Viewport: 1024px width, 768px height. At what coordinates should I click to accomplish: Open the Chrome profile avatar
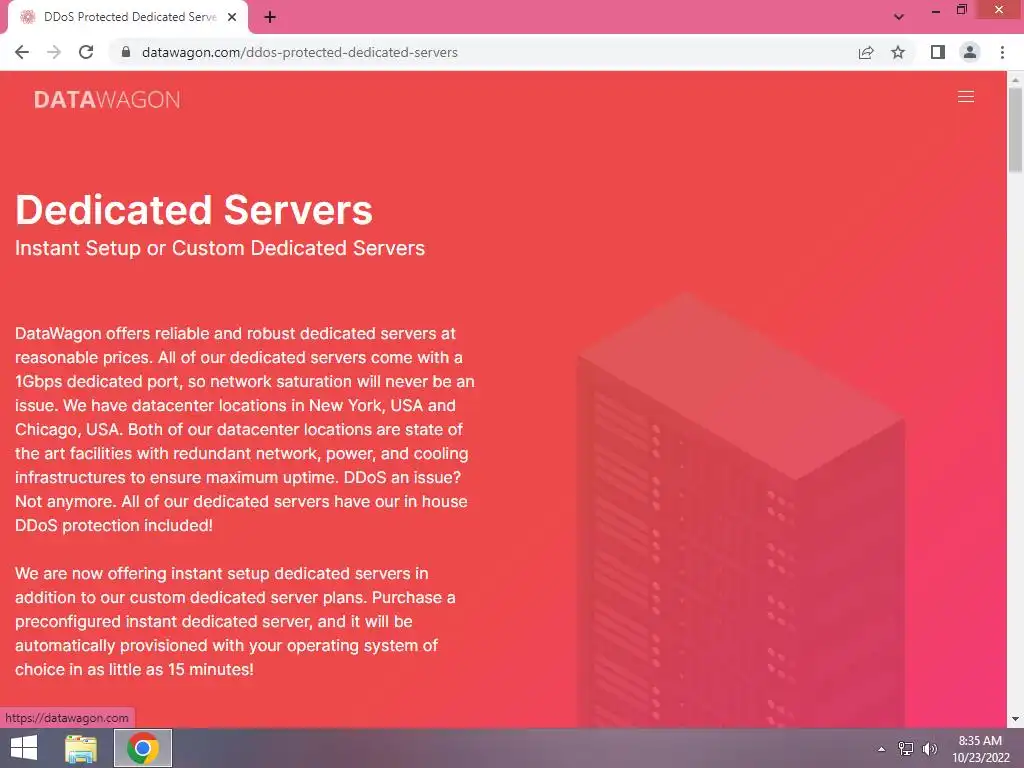pyautogui.click(x=970, y=52)
